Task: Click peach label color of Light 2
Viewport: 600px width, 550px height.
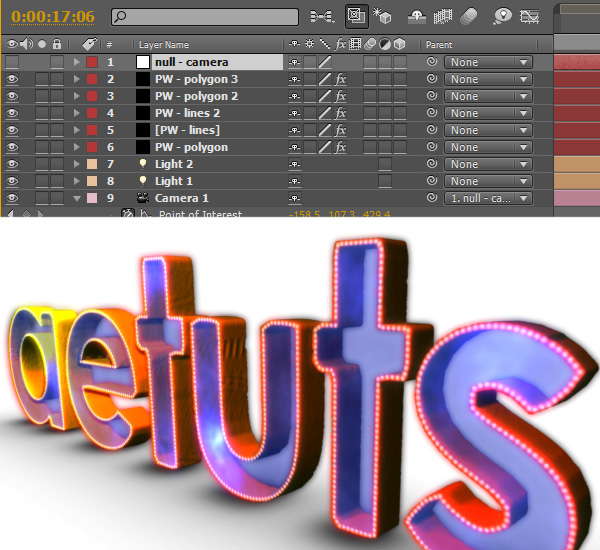Action: pyautogui.click(x=92, y=164)
